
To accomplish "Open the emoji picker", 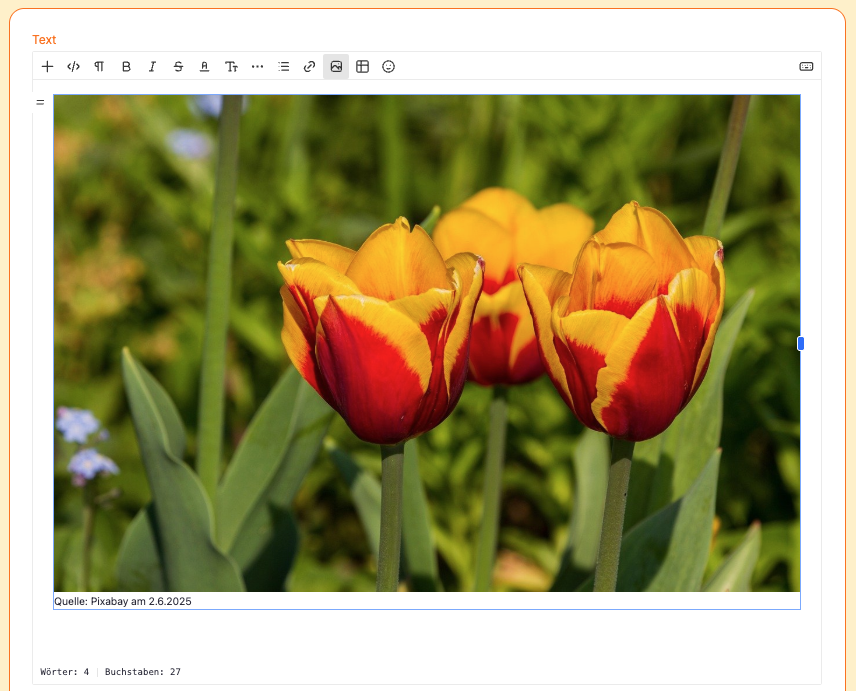I will pos(389,67).
